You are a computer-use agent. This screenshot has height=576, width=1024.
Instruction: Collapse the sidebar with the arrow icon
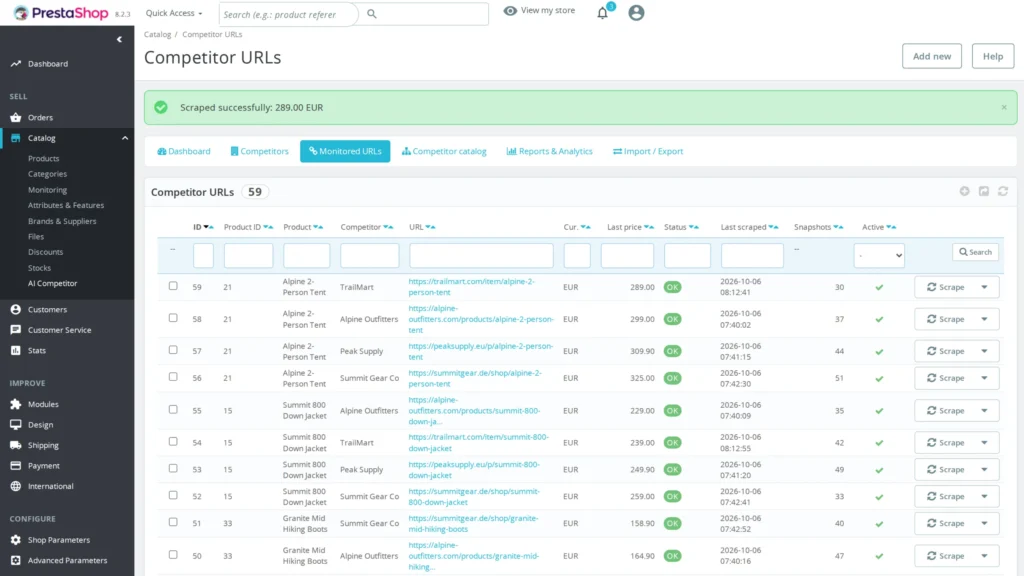pyautogui.click(x=119, y=39)
